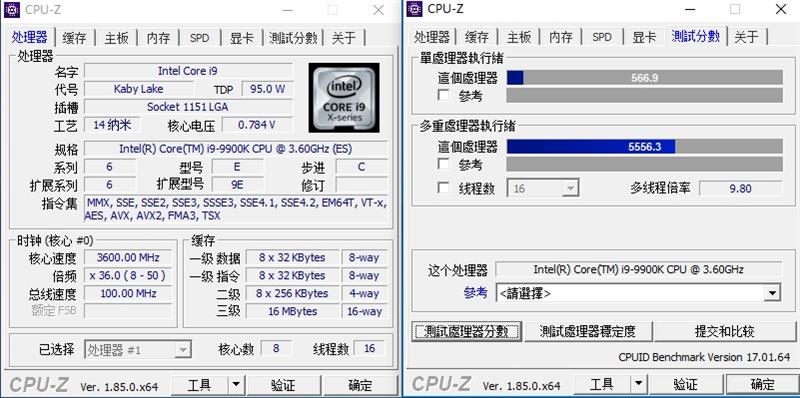This screenshot has height=398, width=800.
Task: Open 内存 tab in right window
Action: [561, 37]
